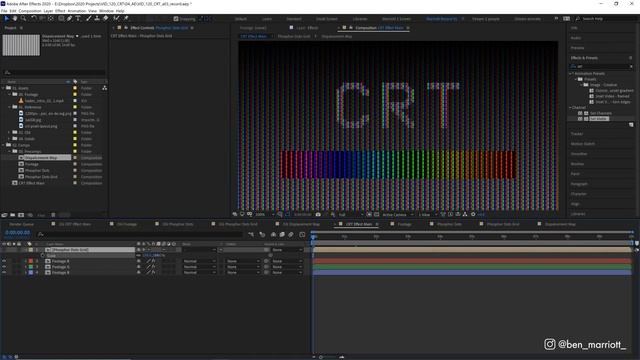The image size is (640, 360).
Task: Select the Default workspace
Action: tap(240, 19)
